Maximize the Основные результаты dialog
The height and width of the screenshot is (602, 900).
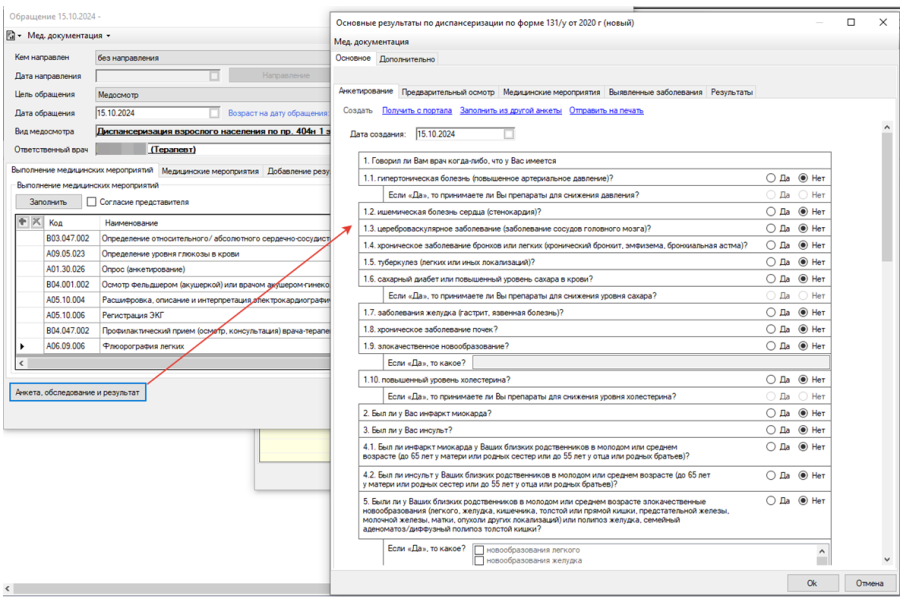point(851,22)
